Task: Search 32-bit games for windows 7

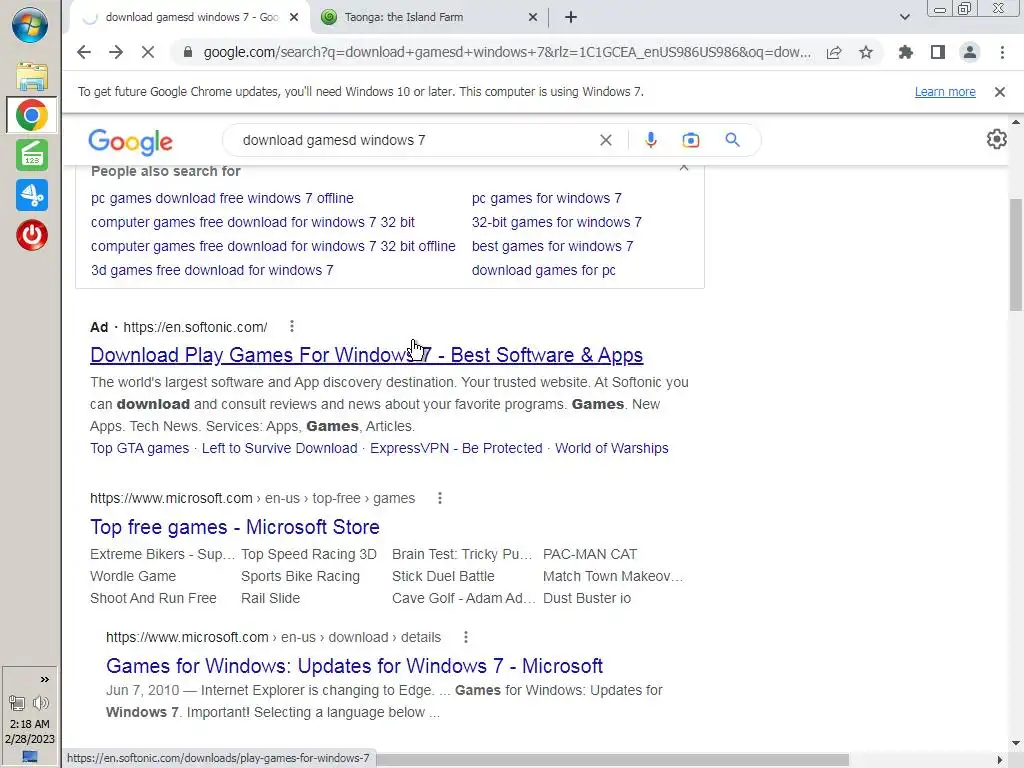Action: pos(556,222)
